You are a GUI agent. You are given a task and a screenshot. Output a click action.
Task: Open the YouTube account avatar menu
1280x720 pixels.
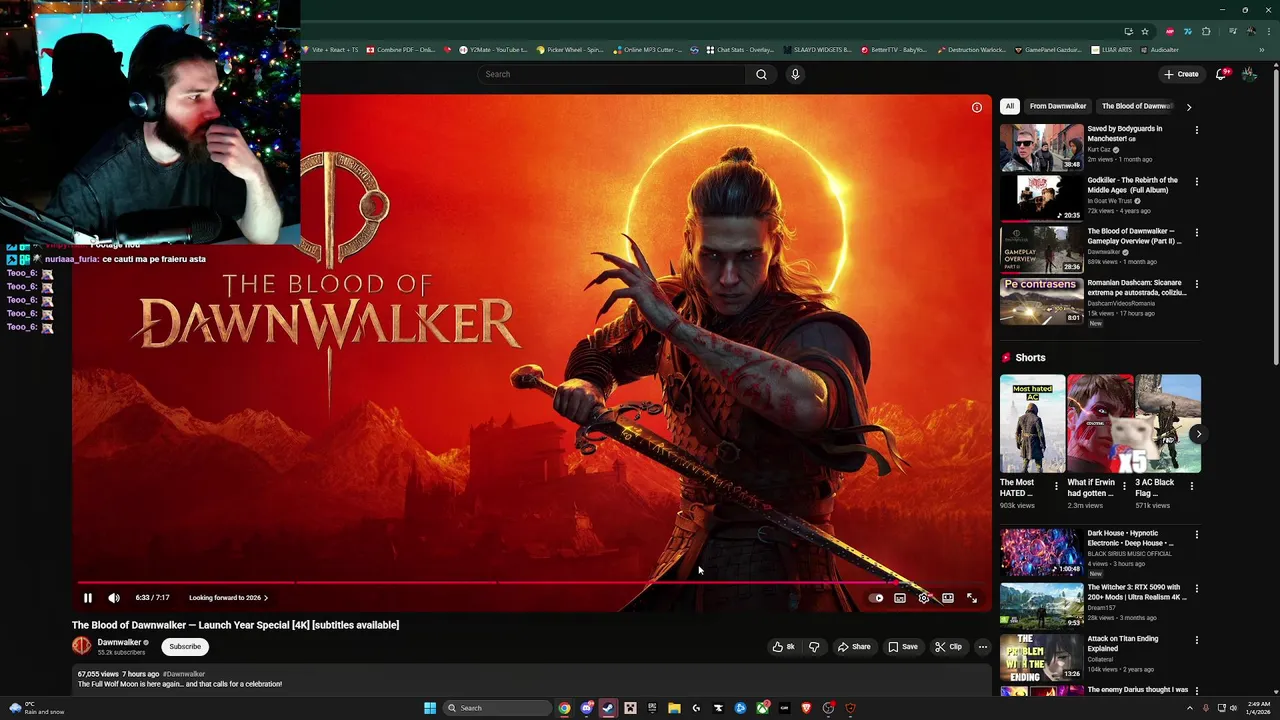1250,74
